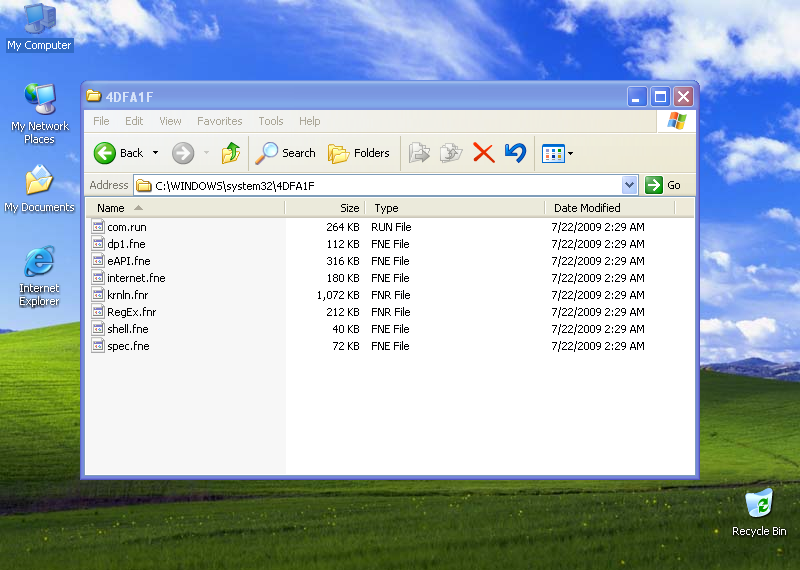Select the krnln.fnr file icon
Viewport: 800px width, 570px height.
(x=98, y=294)
